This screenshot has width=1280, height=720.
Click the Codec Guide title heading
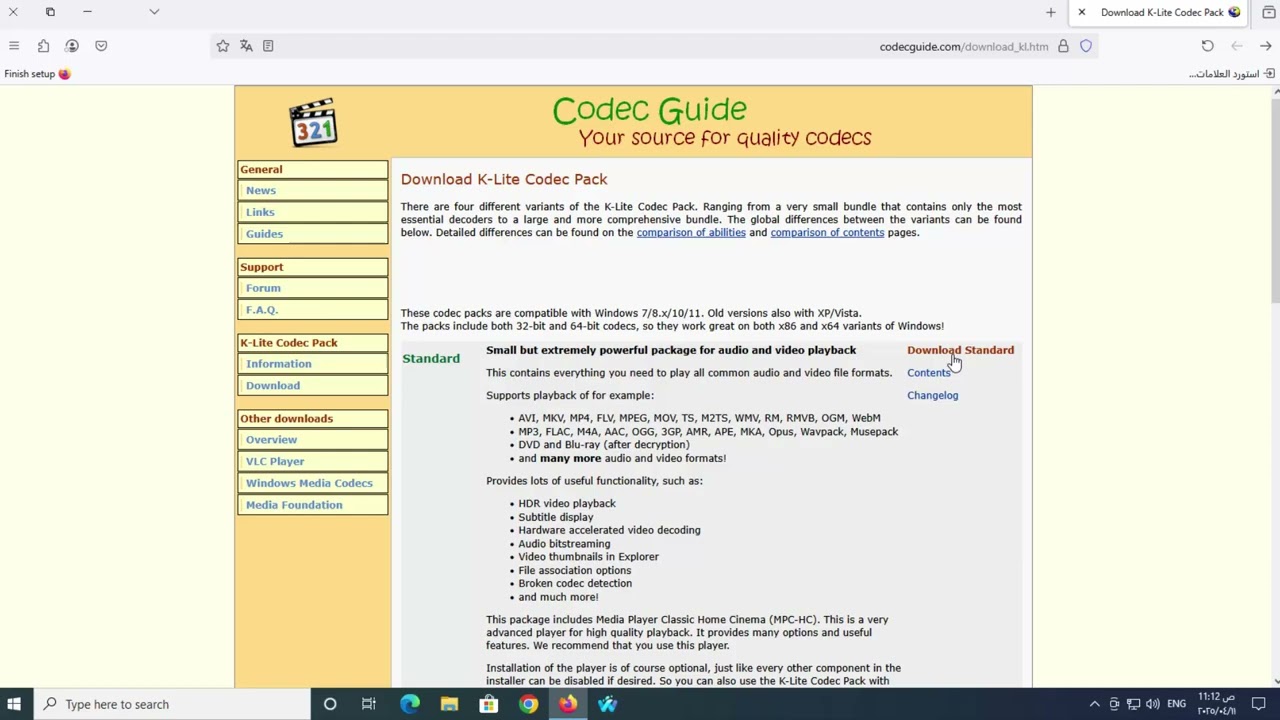click(649, 110)
